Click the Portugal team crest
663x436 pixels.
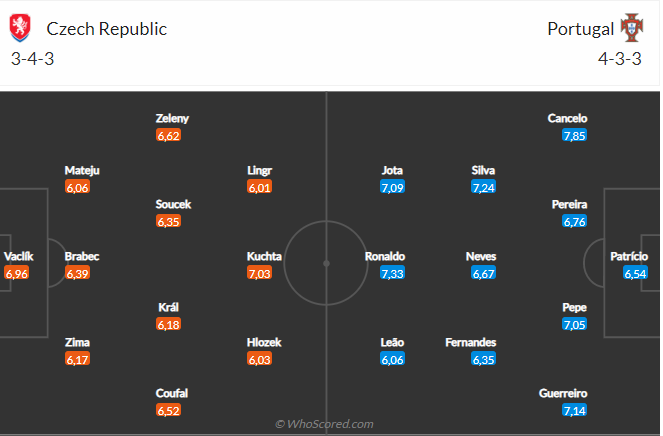coord(632,28)
